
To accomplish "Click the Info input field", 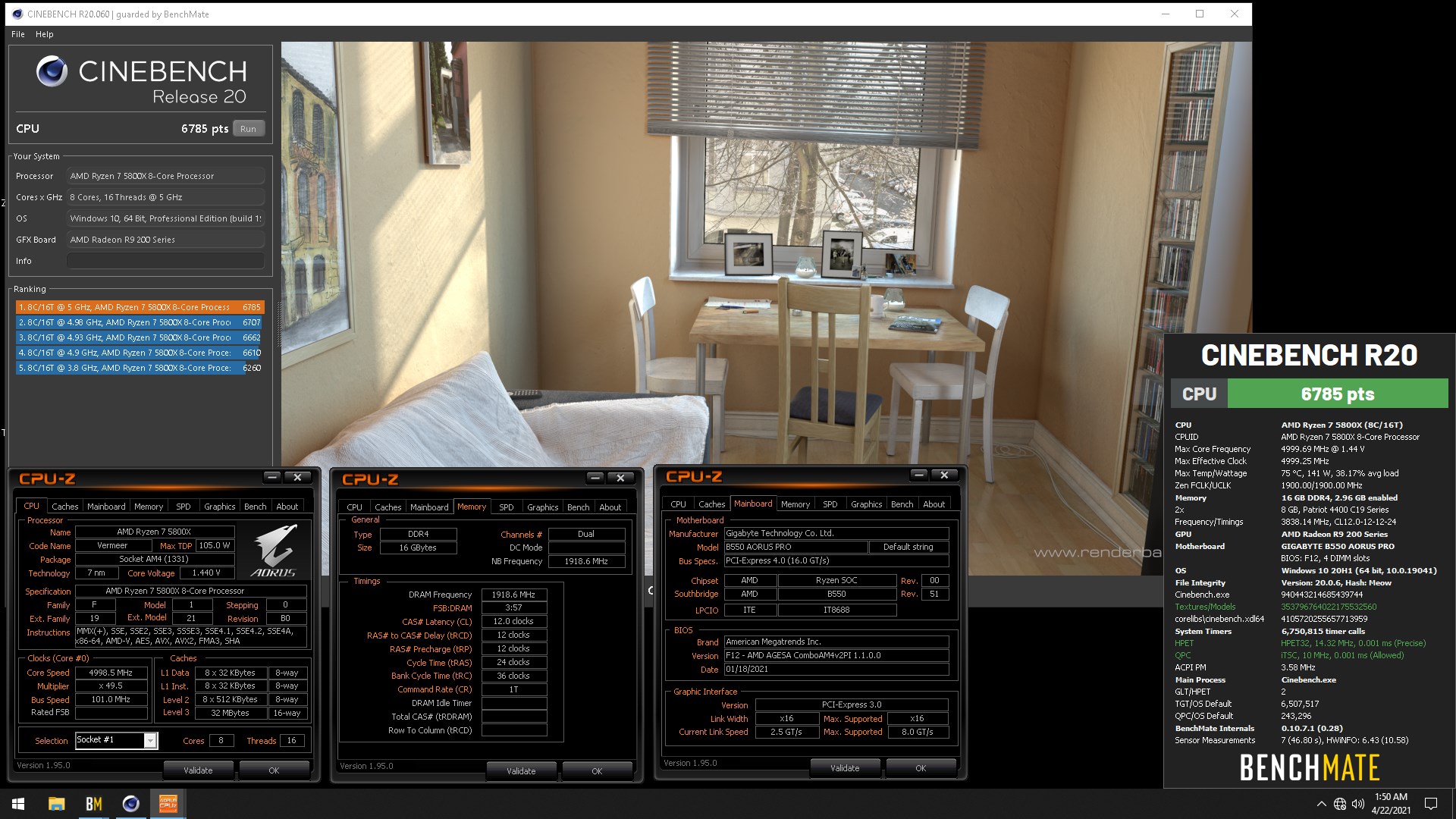I will (x=165, y=261).
